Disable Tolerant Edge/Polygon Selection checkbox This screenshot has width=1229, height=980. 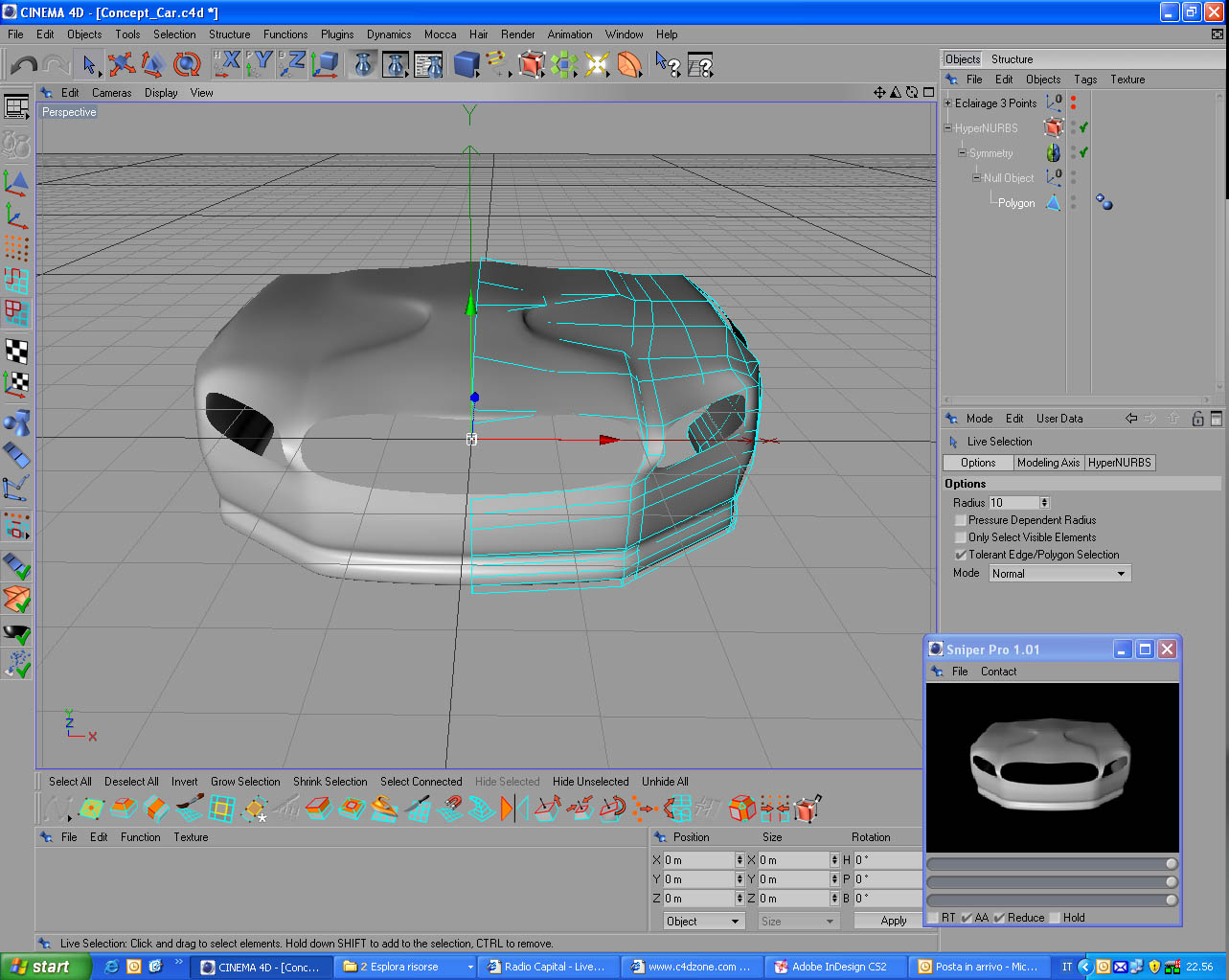(x=961, y=555)
